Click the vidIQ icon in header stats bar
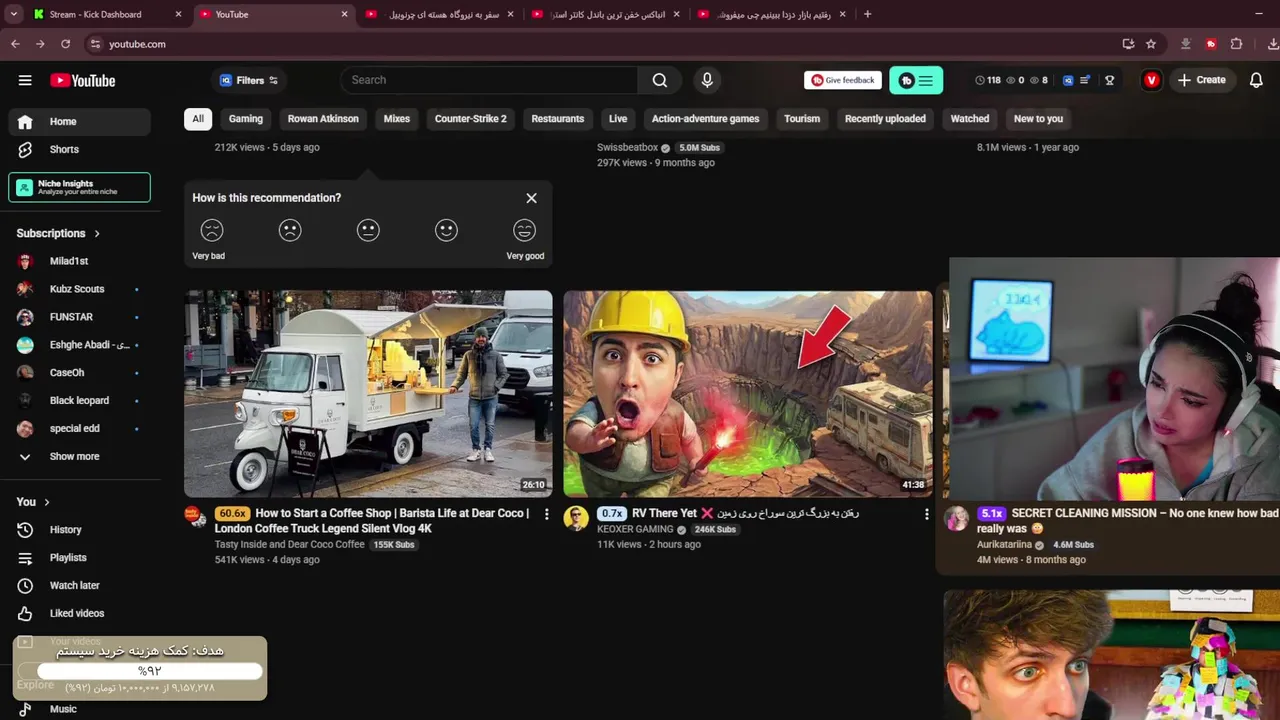This screenshot has width=1280, height=720. click(x=1068, y=80)
